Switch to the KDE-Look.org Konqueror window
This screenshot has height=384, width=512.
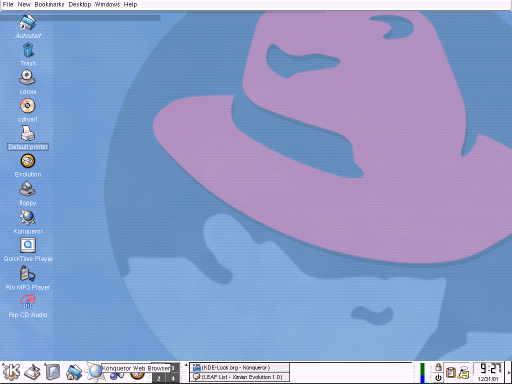pyautogui.click(x=239, y=368)
